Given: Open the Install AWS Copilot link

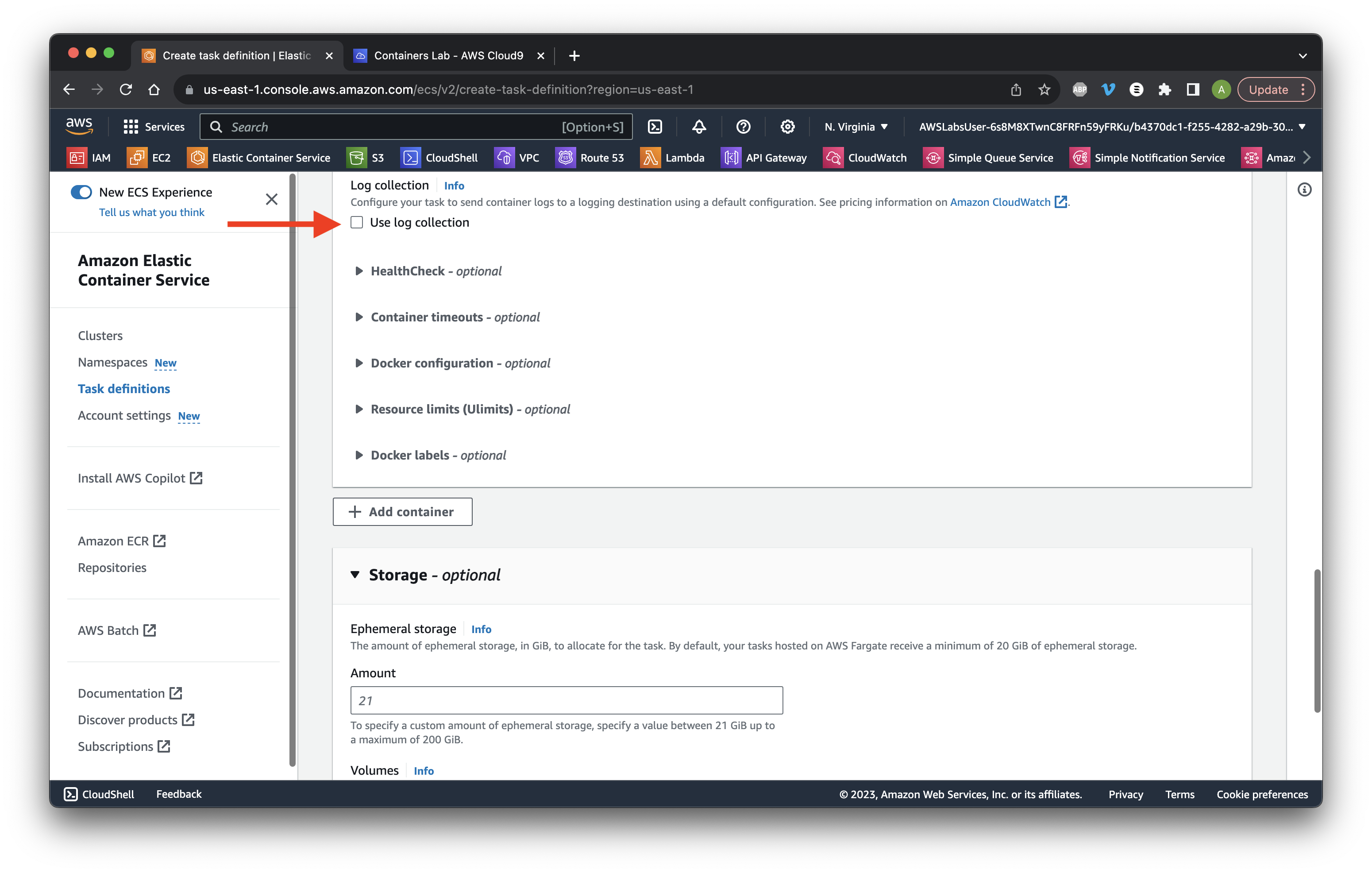Looking at the screenshot, I should coord(140,478).
